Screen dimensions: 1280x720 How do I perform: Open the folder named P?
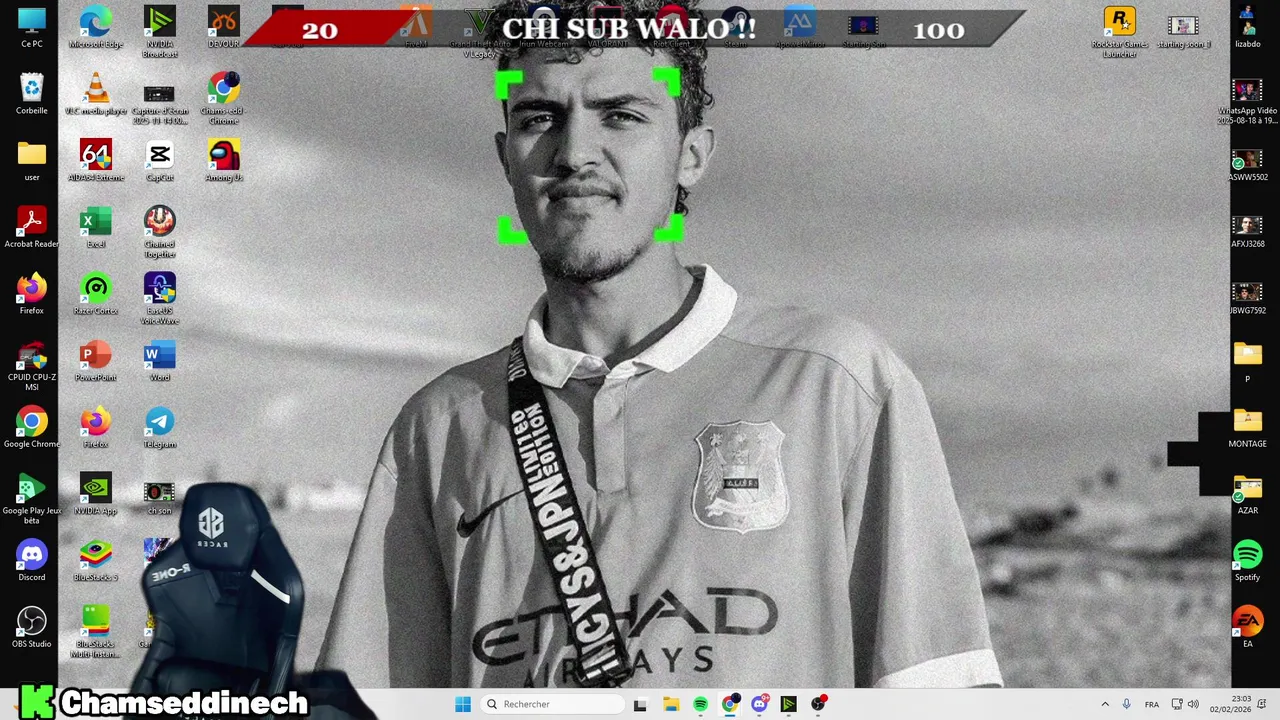point(1248,360)
